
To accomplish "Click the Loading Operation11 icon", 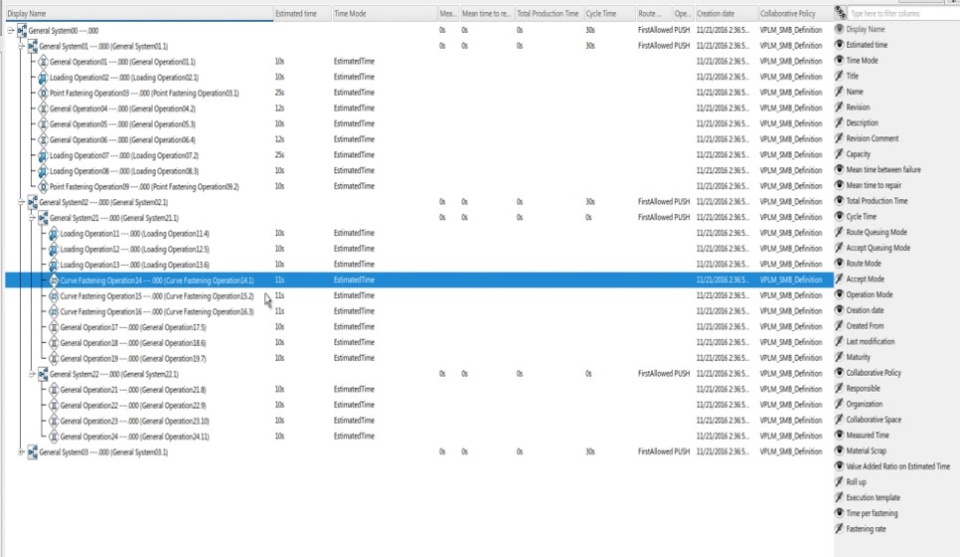I will point(53,234).
